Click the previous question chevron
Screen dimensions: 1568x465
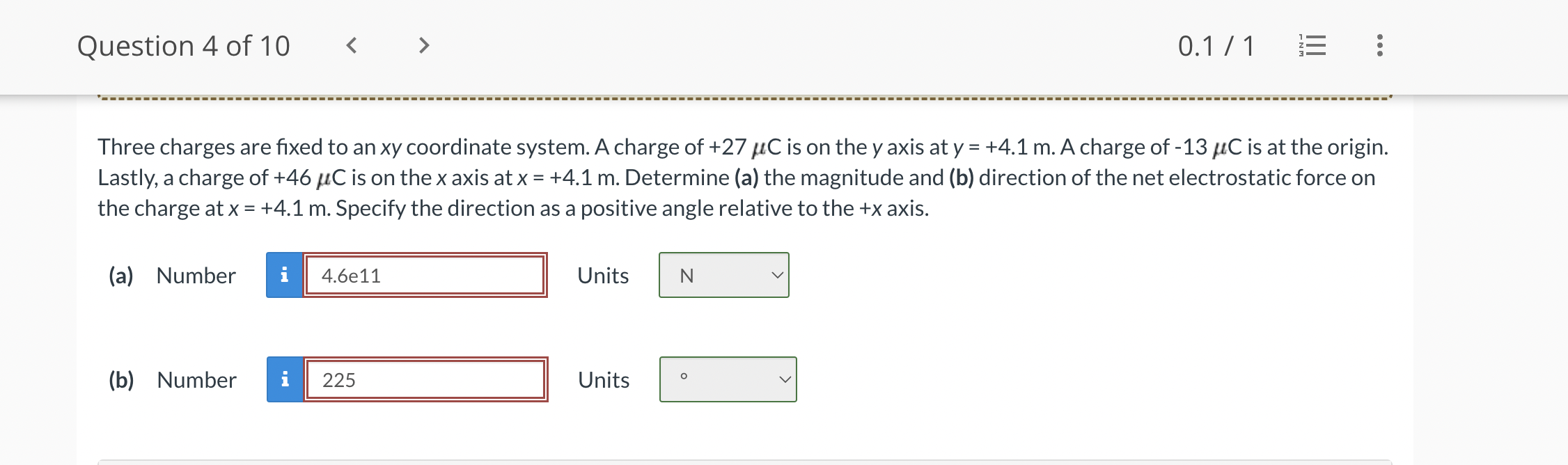(352, 46)
